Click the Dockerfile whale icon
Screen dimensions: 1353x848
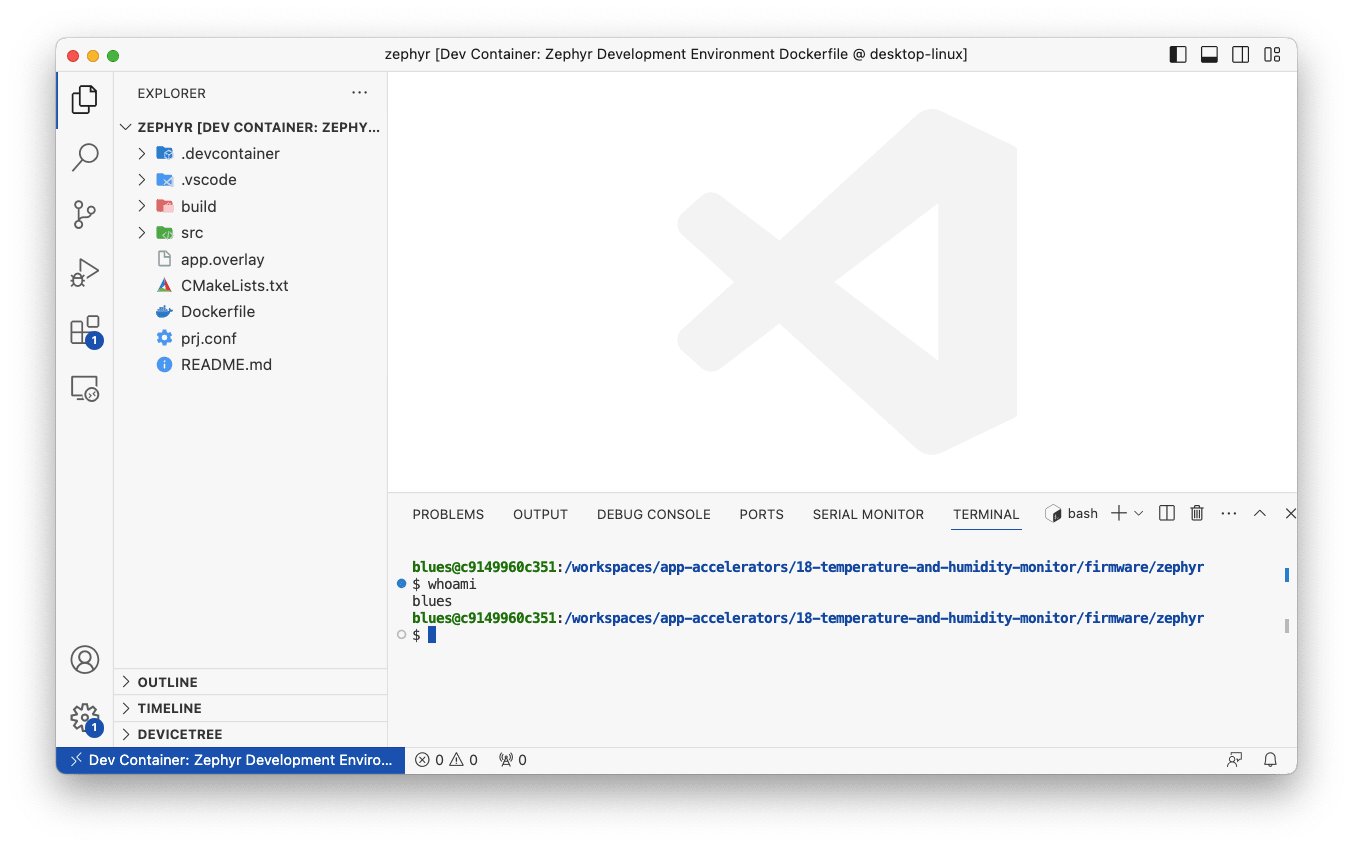(165, 311)
